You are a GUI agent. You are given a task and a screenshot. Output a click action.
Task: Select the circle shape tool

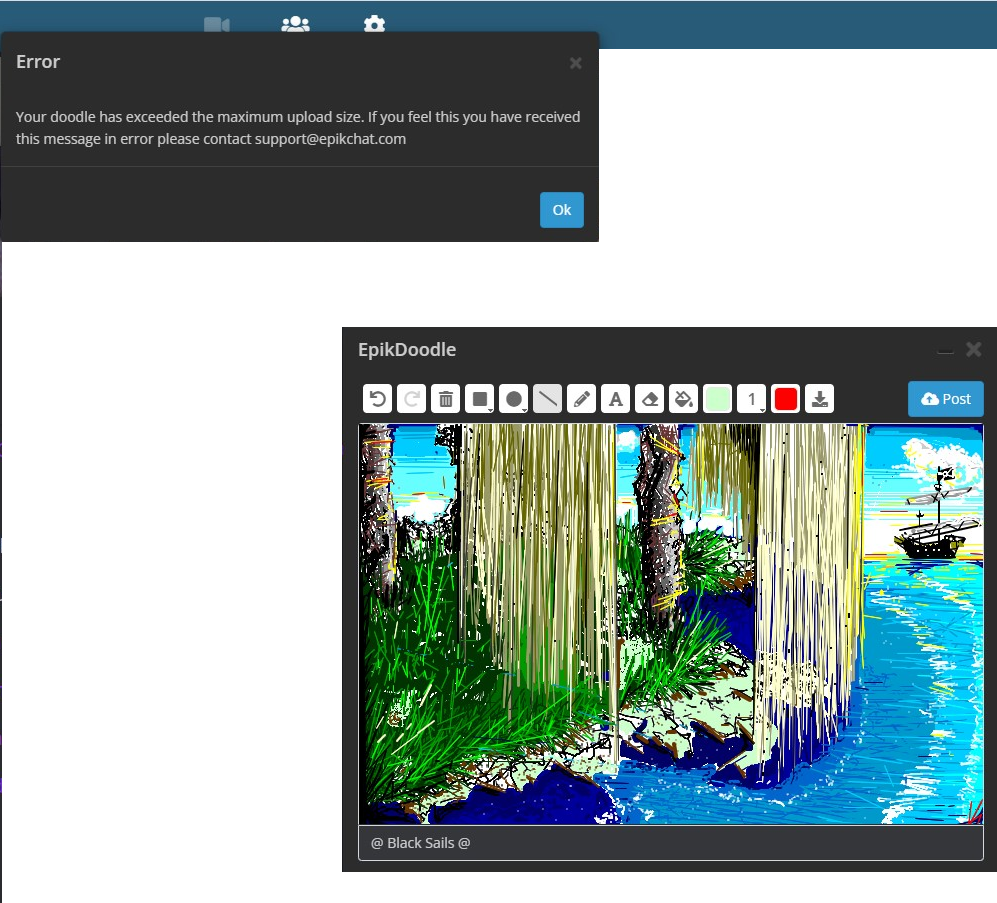tap(514, 399)
